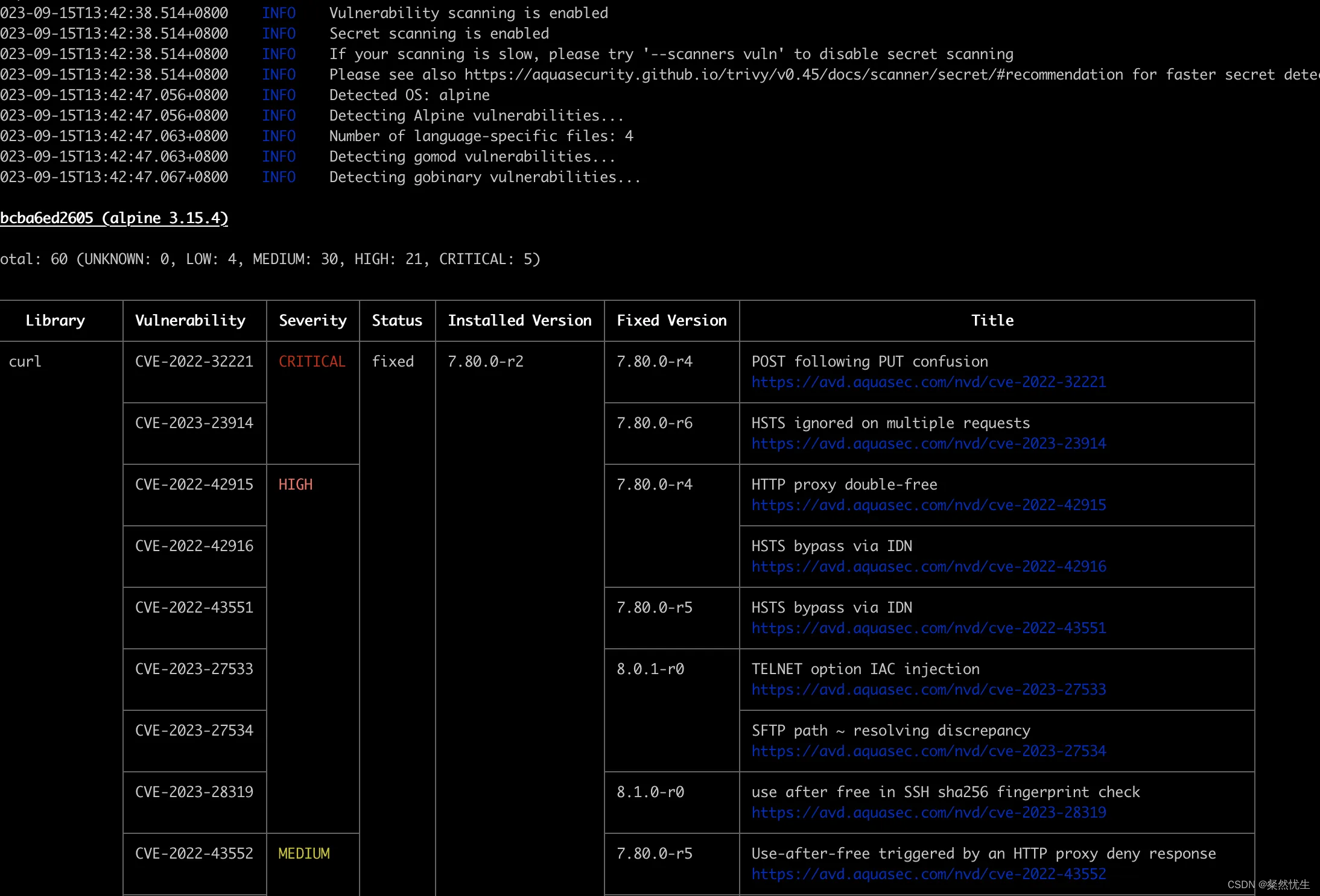Image resolution: width=1320 pixels, height=896 pixels.
Task: Select the CVE-2023-28319 vulnerability cell
Action: (194, 792)
